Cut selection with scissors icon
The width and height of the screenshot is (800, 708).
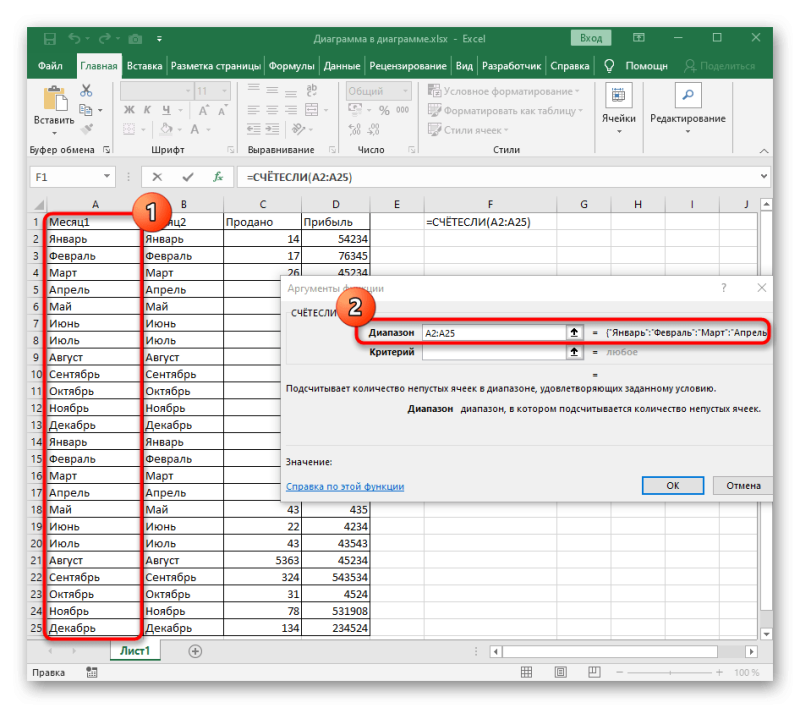click(x=86, y=91)
